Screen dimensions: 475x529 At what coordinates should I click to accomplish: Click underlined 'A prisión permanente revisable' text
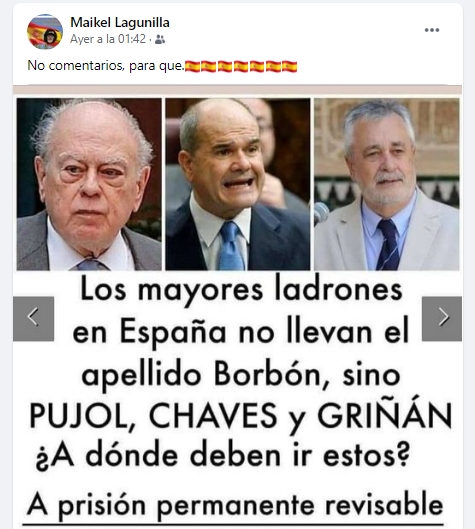click(x=235, y=506)
